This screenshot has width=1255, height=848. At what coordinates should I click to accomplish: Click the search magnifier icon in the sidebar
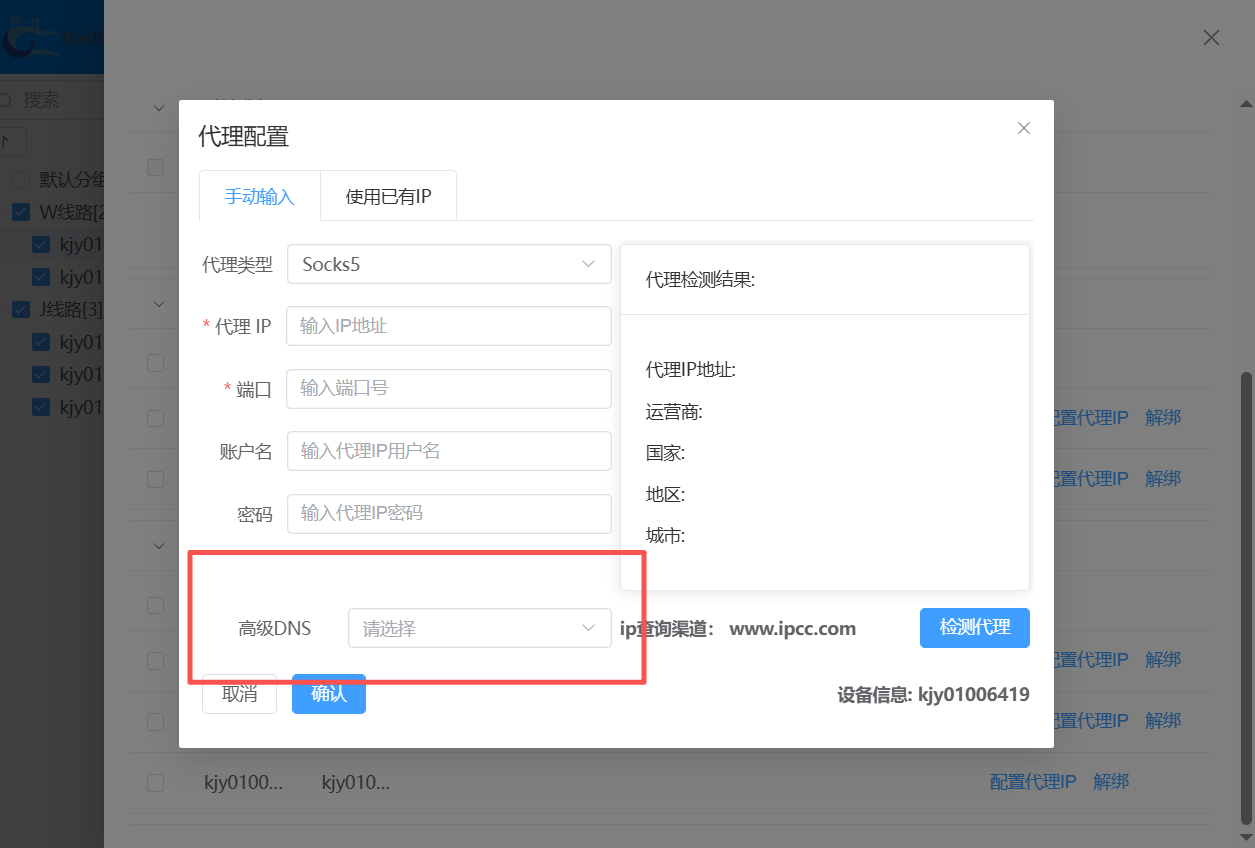pyautogui.click(x=8, y=100)
